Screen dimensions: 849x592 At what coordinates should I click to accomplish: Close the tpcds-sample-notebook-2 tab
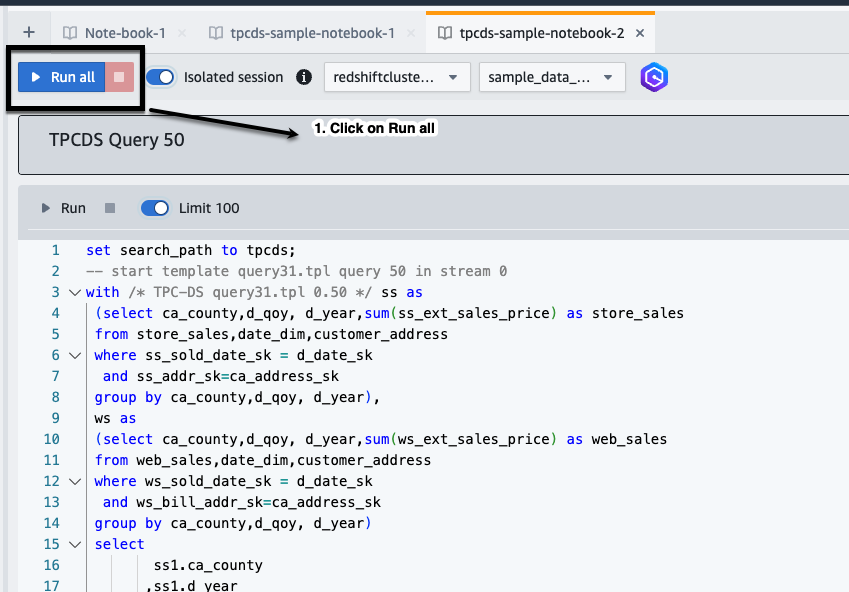(640, 33)
